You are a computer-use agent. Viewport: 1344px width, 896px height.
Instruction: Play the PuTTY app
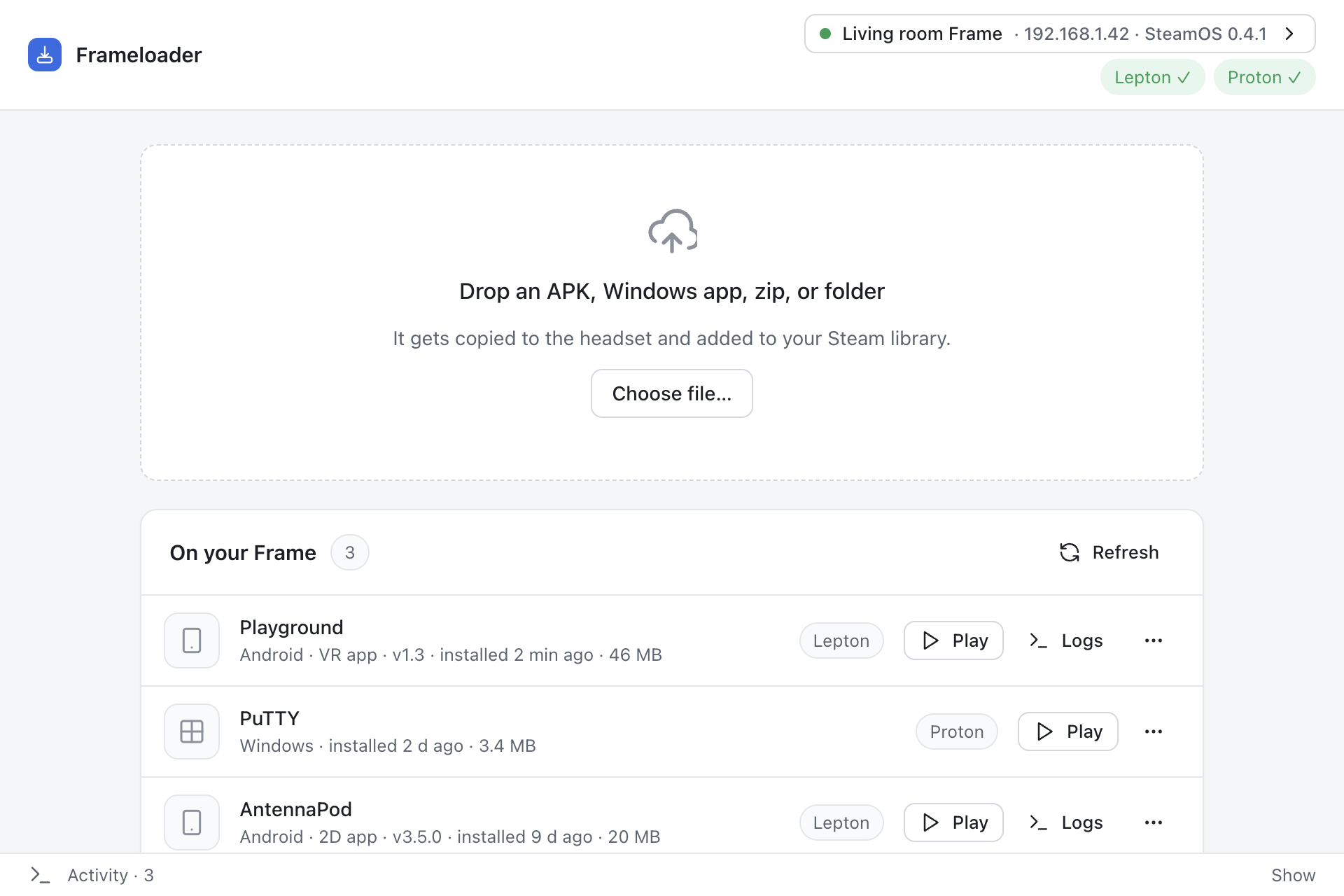(x=1068, y=731)
